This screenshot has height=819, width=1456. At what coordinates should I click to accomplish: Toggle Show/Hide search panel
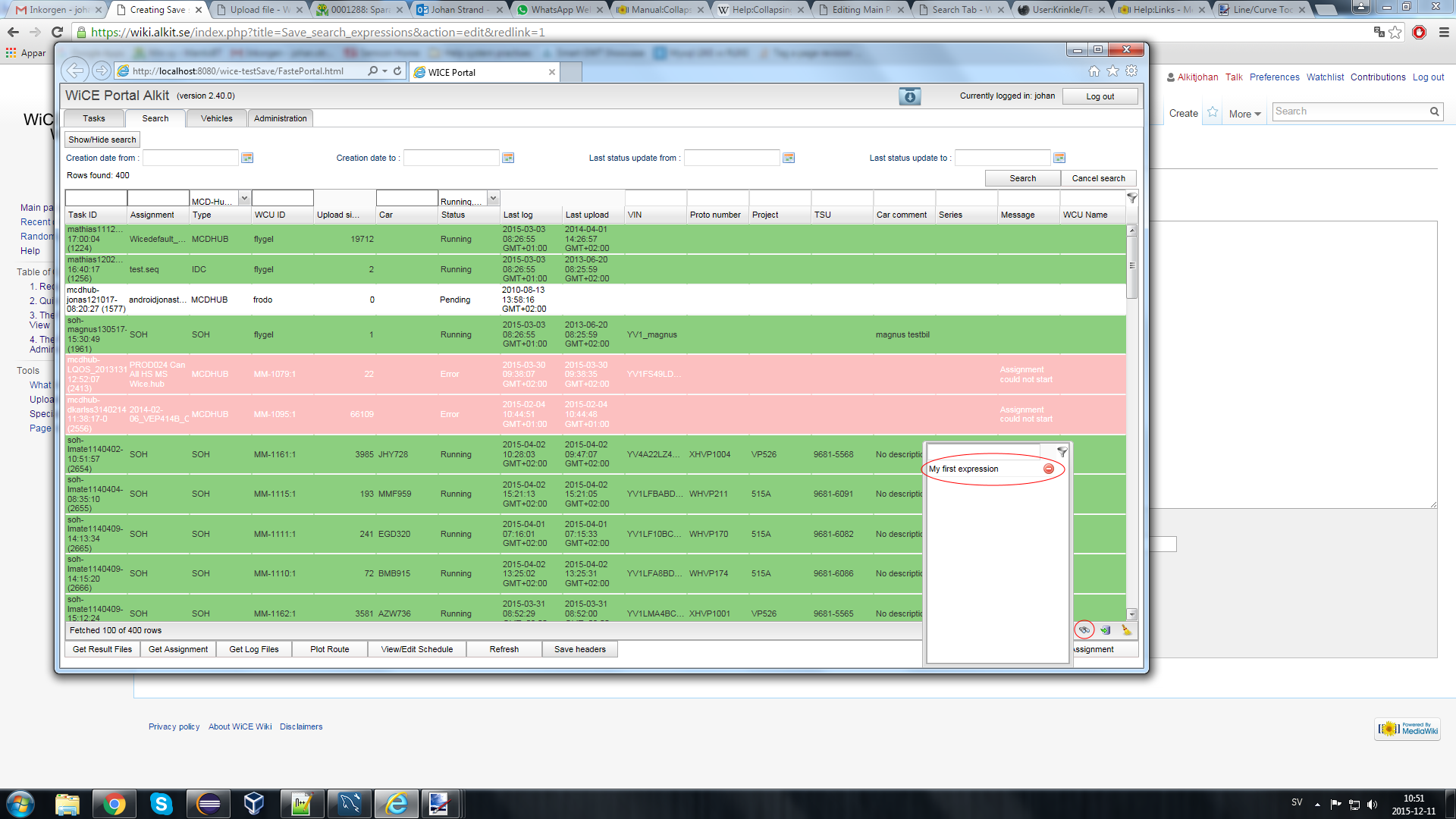point(102,140)
